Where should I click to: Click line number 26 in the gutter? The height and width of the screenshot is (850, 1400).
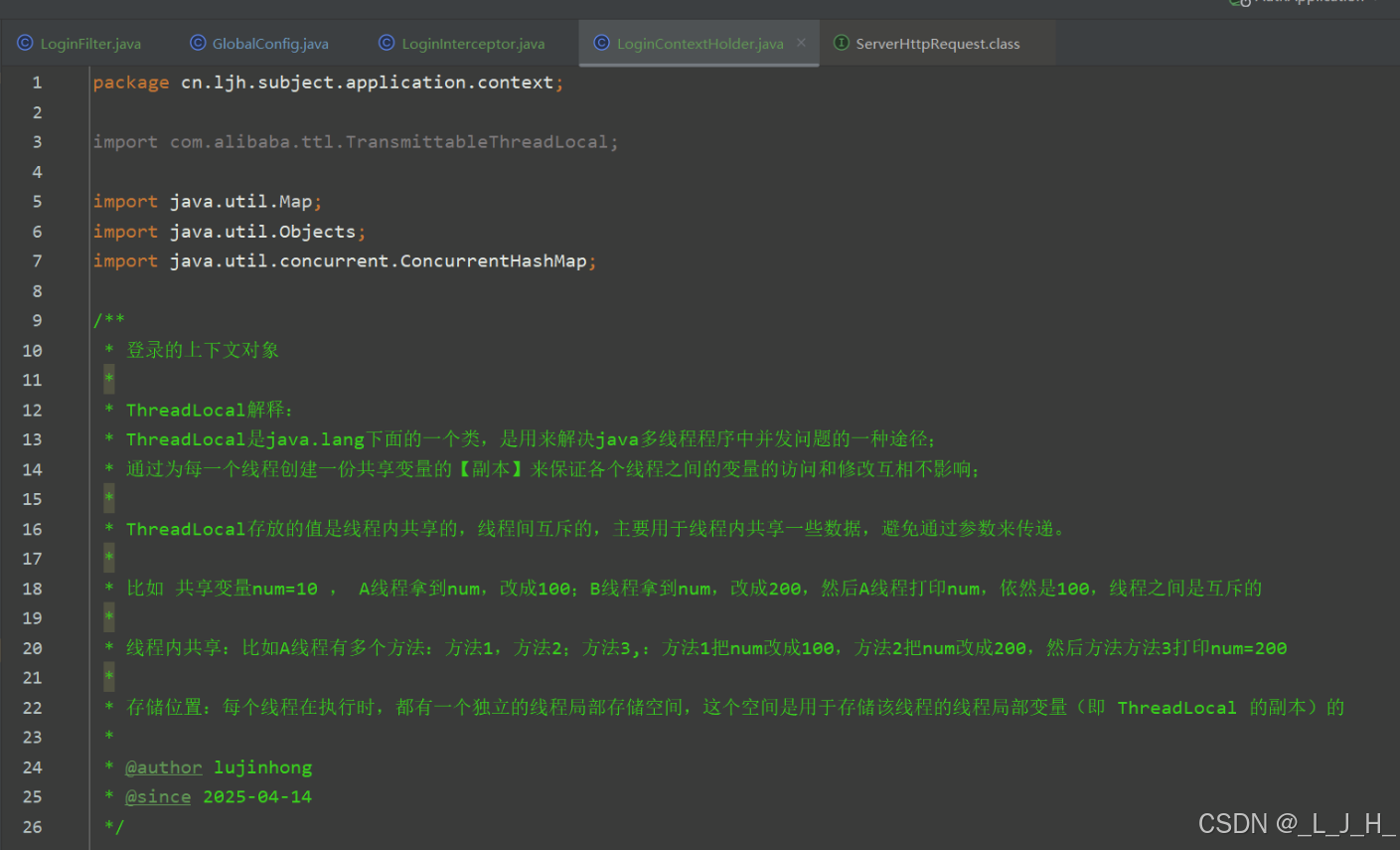coord(33,827)
